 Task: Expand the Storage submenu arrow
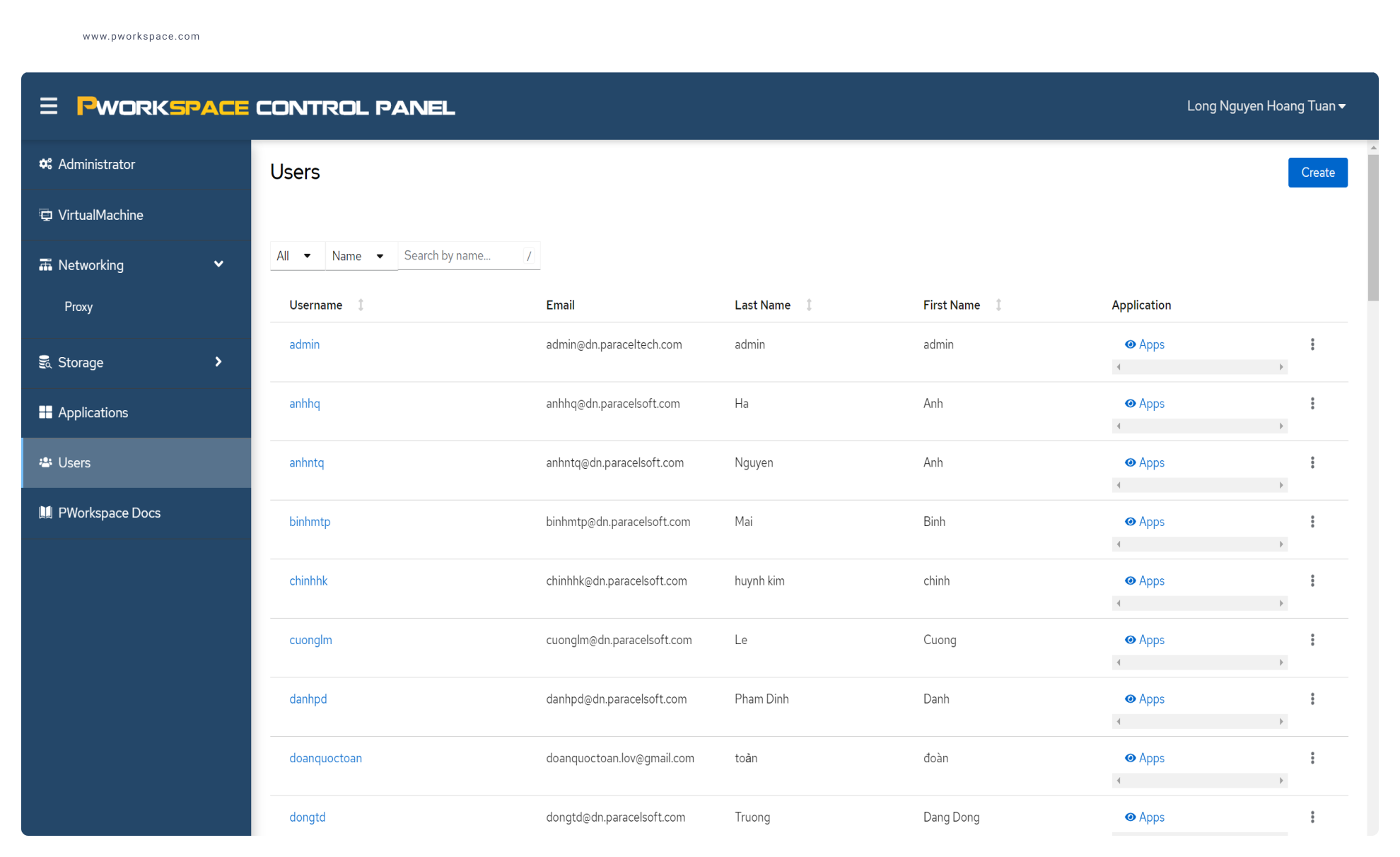point(218,362)
